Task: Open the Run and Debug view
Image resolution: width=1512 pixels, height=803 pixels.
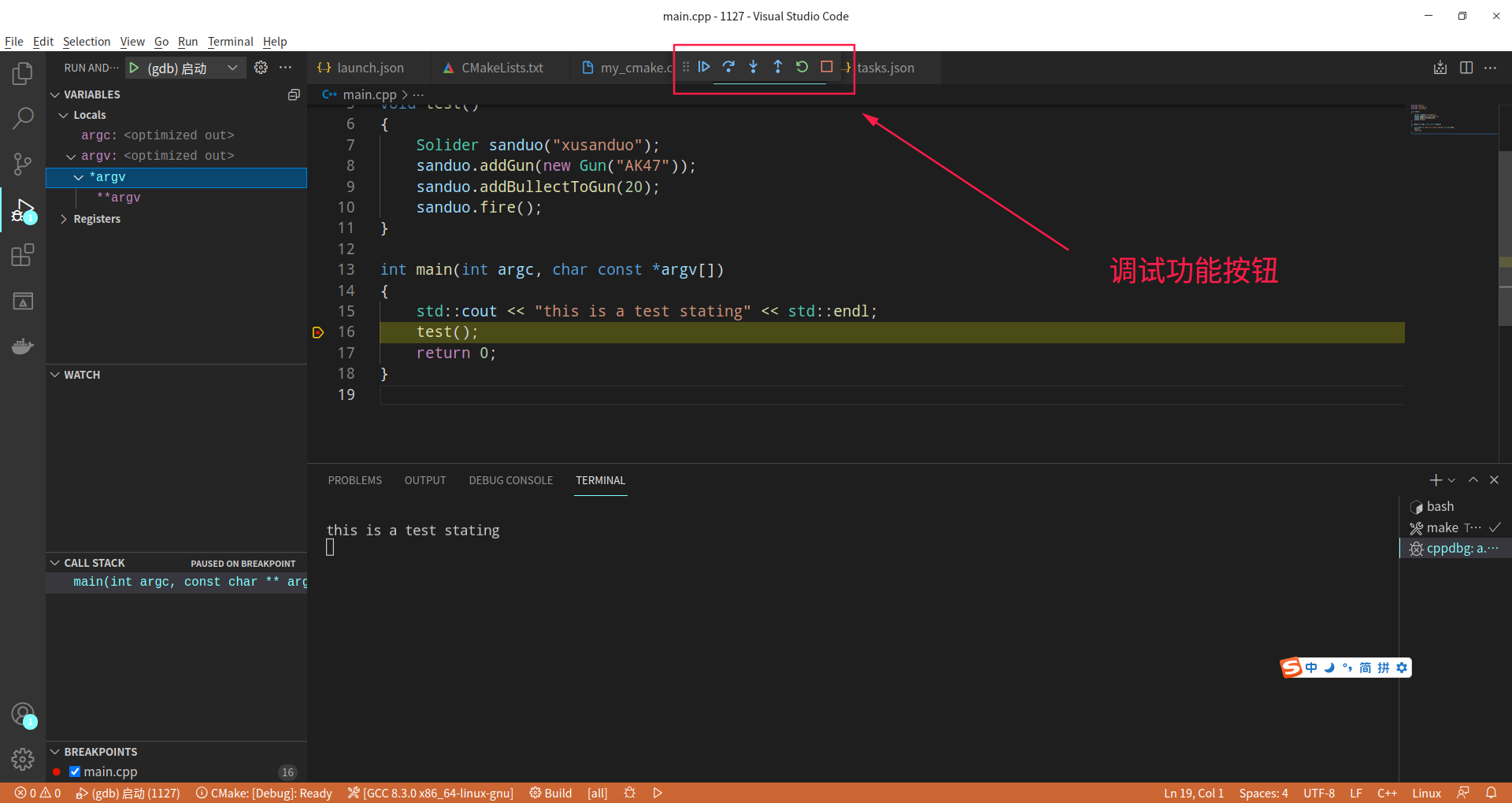Action: point(23,210)
